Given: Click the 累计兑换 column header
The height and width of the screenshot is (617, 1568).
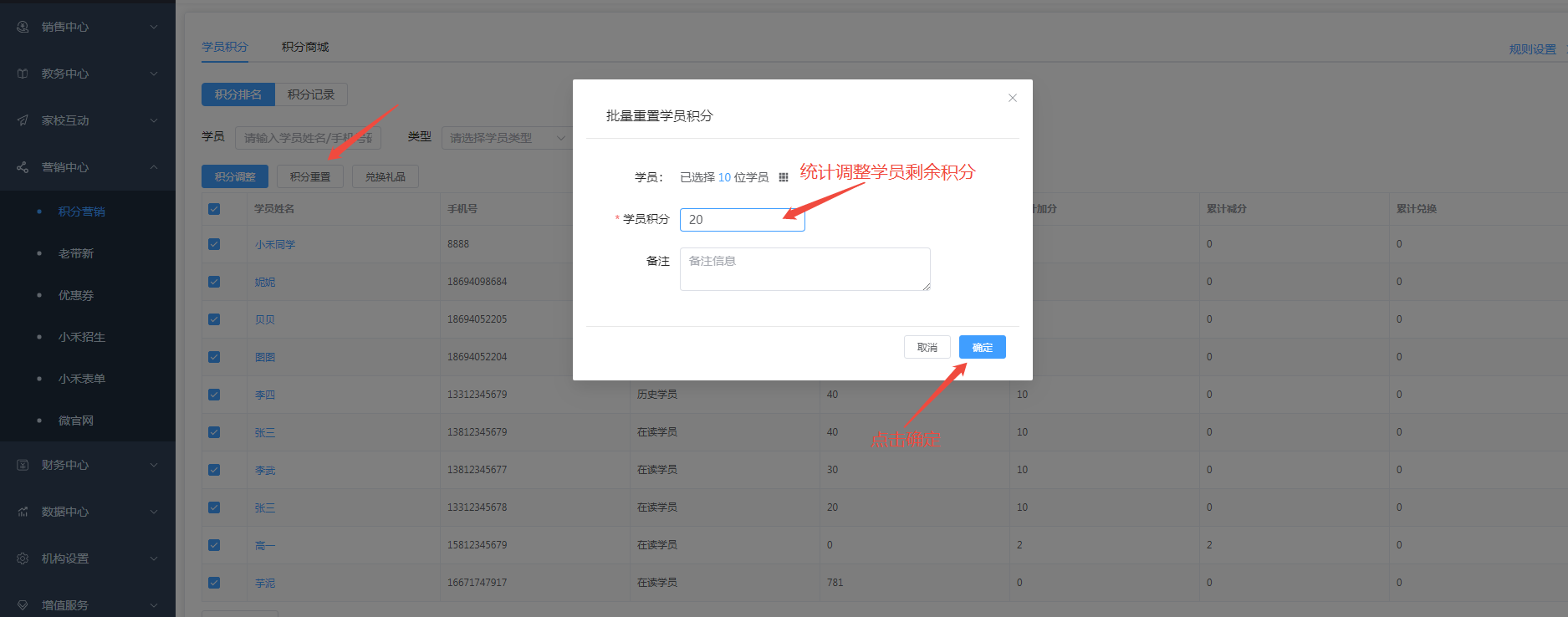Looking at the screenshot, I should click(x=1417, y=209).
